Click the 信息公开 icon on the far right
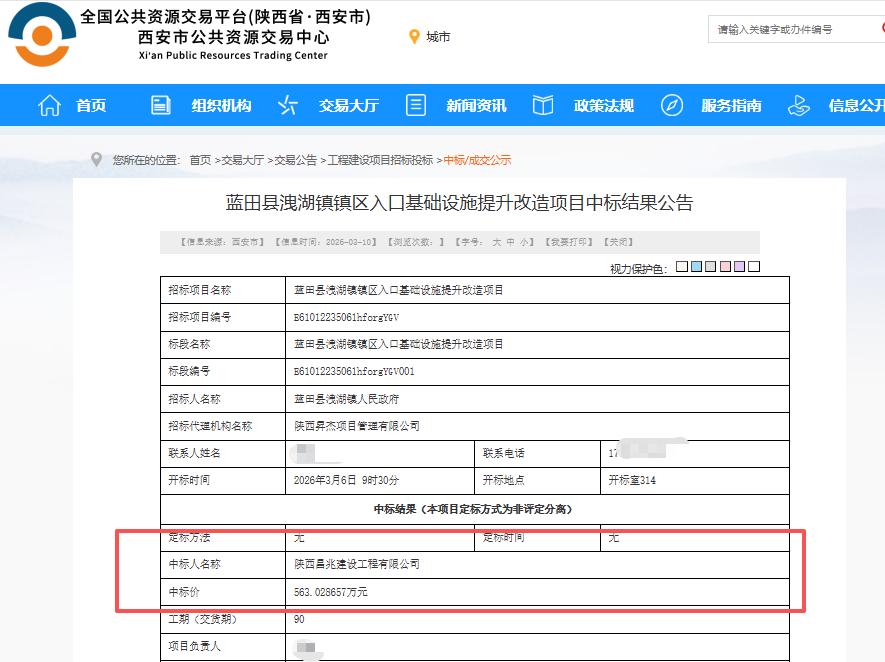 point(797,105)
